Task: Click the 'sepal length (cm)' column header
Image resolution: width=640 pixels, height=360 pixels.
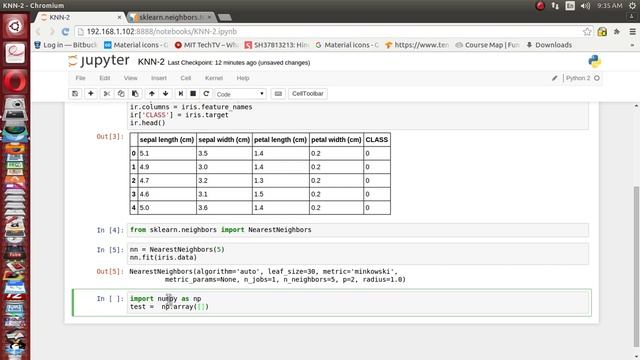Action: [x=167, y=140]
